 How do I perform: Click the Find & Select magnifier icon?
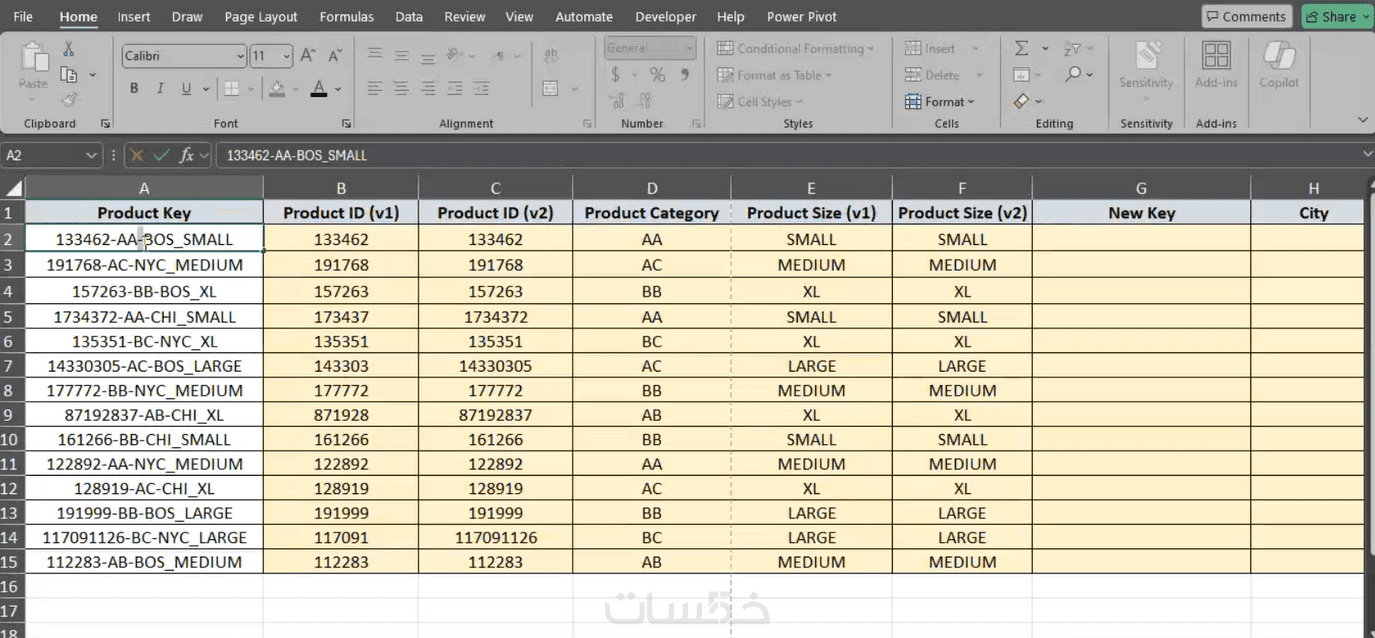(x=1073, y=75)
